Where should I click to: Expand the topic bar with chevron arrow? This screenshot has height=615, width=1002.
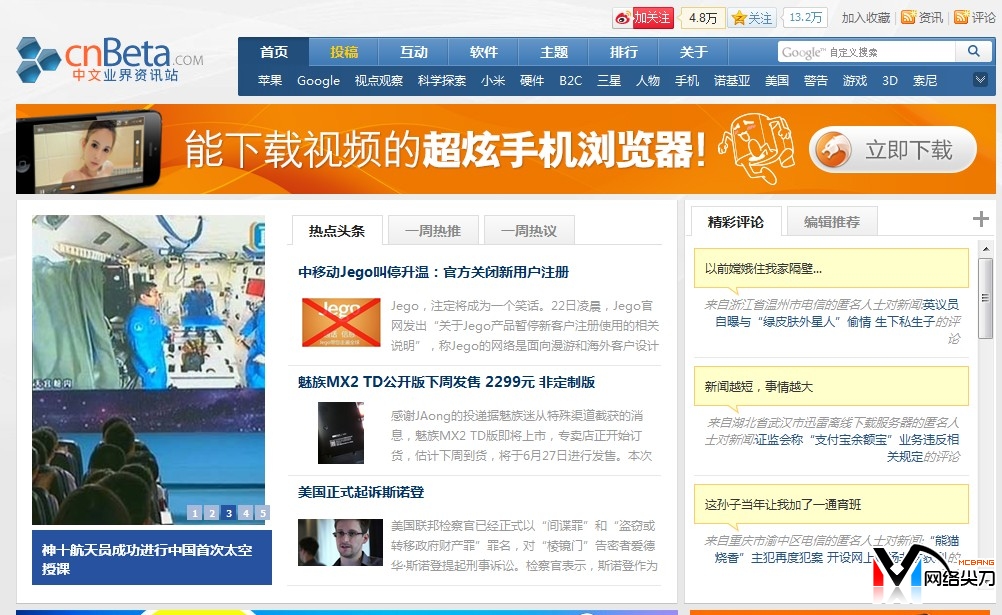pos(980,80)
